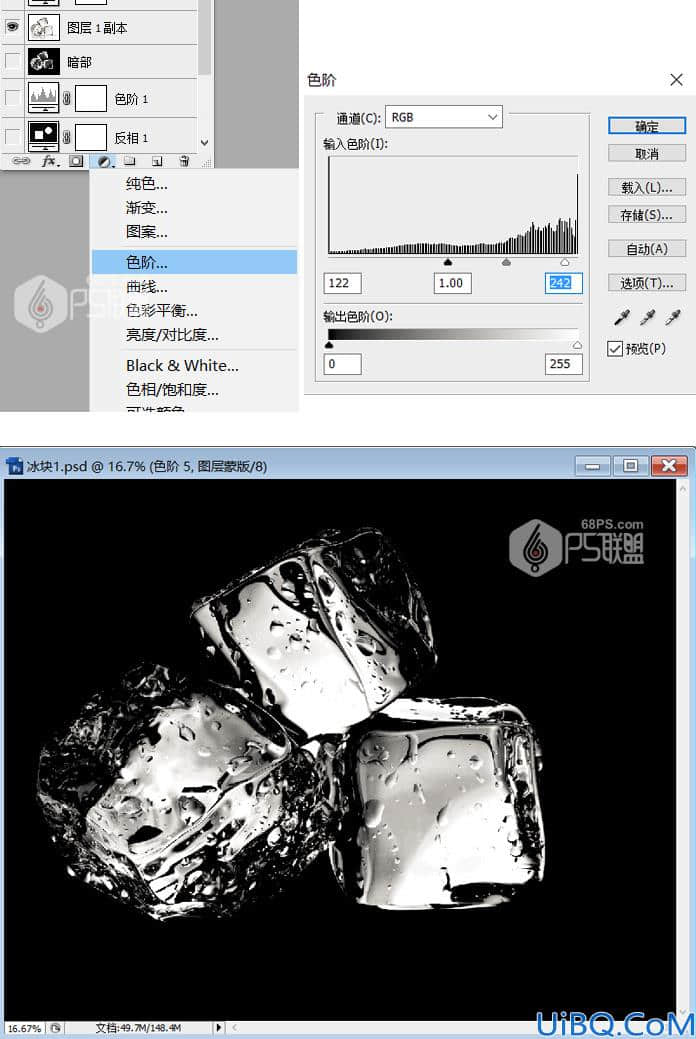Select the 图层 1 副本 layer thumbnail

pos(44,27)
